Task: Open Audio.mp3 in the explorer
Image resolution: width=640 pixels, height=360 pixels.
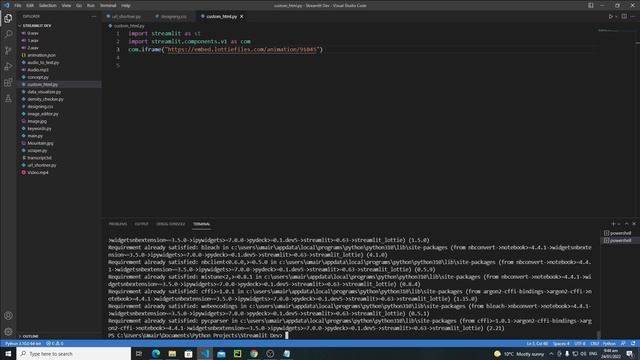Action: pyautogui.click(x=38, y=70)
